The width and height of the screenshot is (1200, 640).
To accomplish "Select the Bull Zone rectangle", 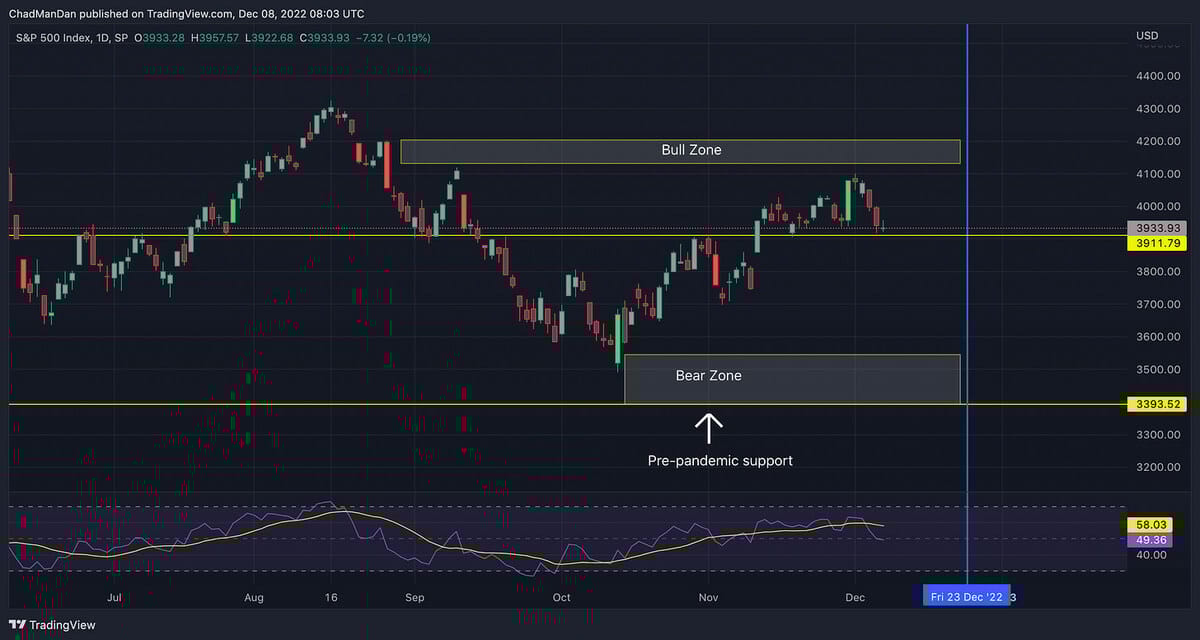I will point(680,151).
